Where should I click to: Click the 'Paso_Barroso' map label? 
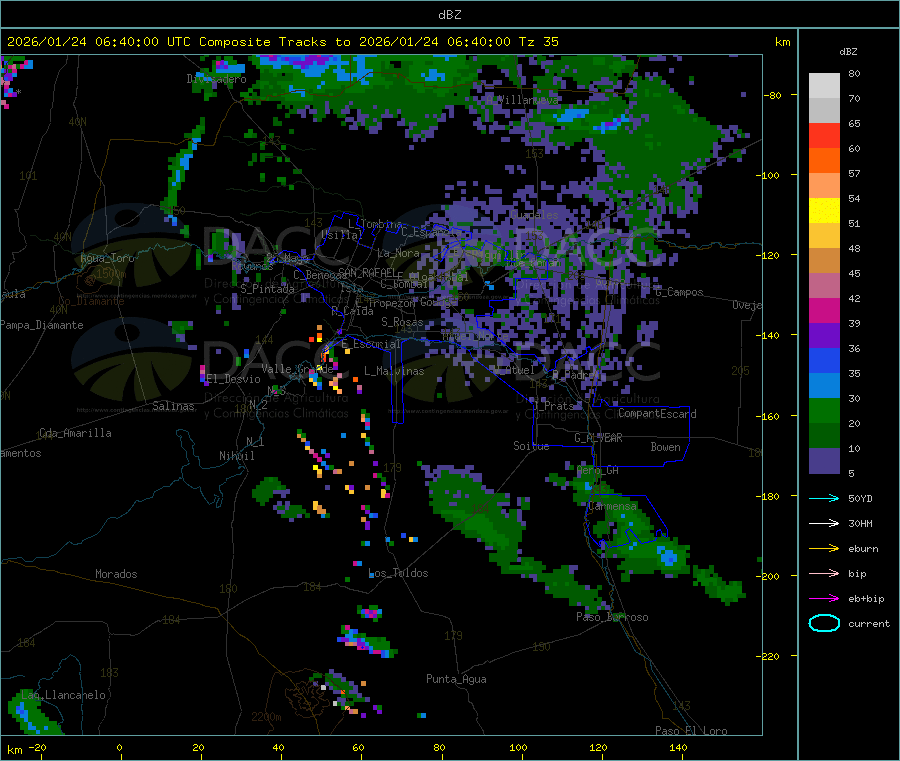tap(612, 617)
